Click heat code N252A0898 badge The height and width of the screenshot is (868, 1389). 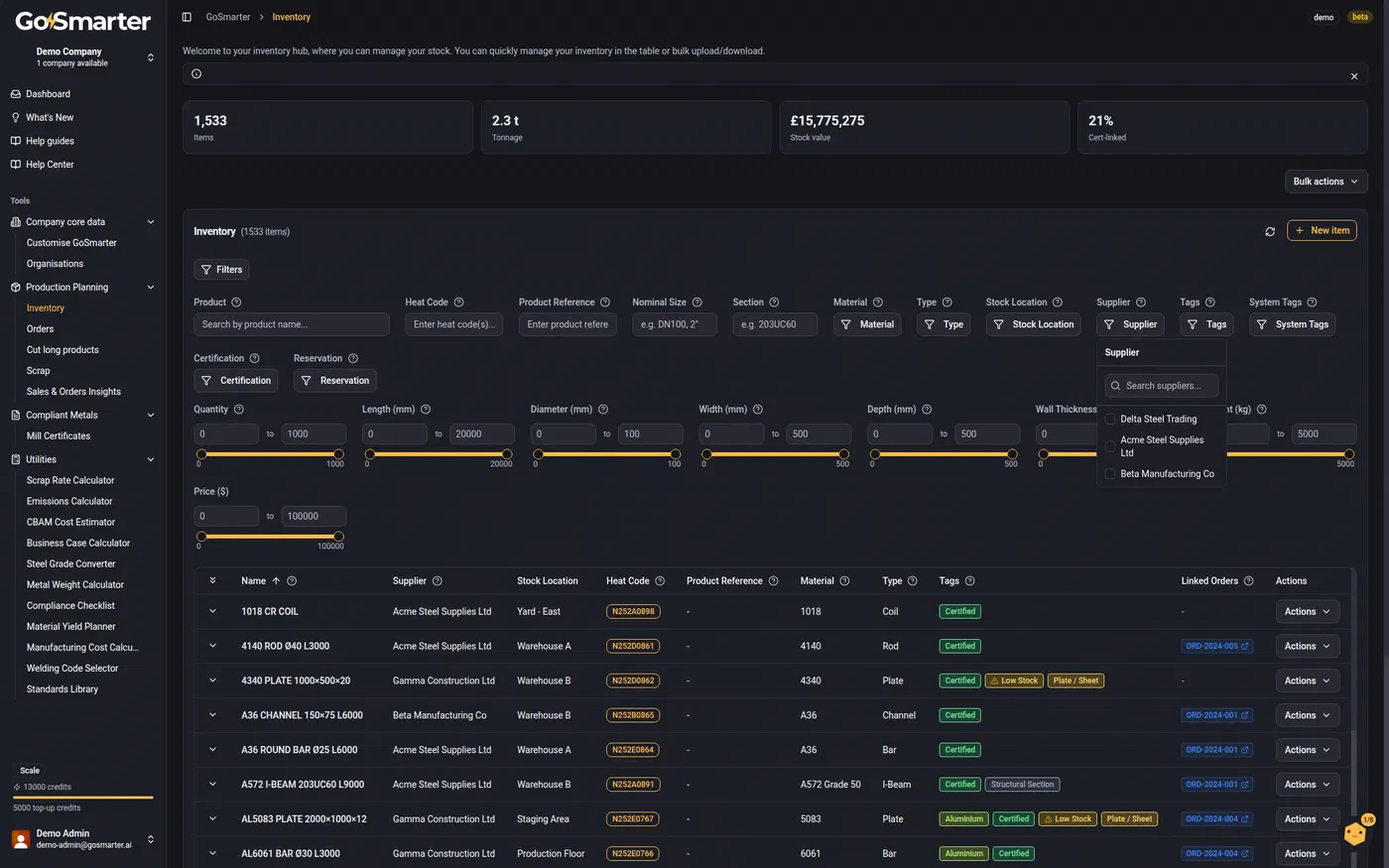633,612
